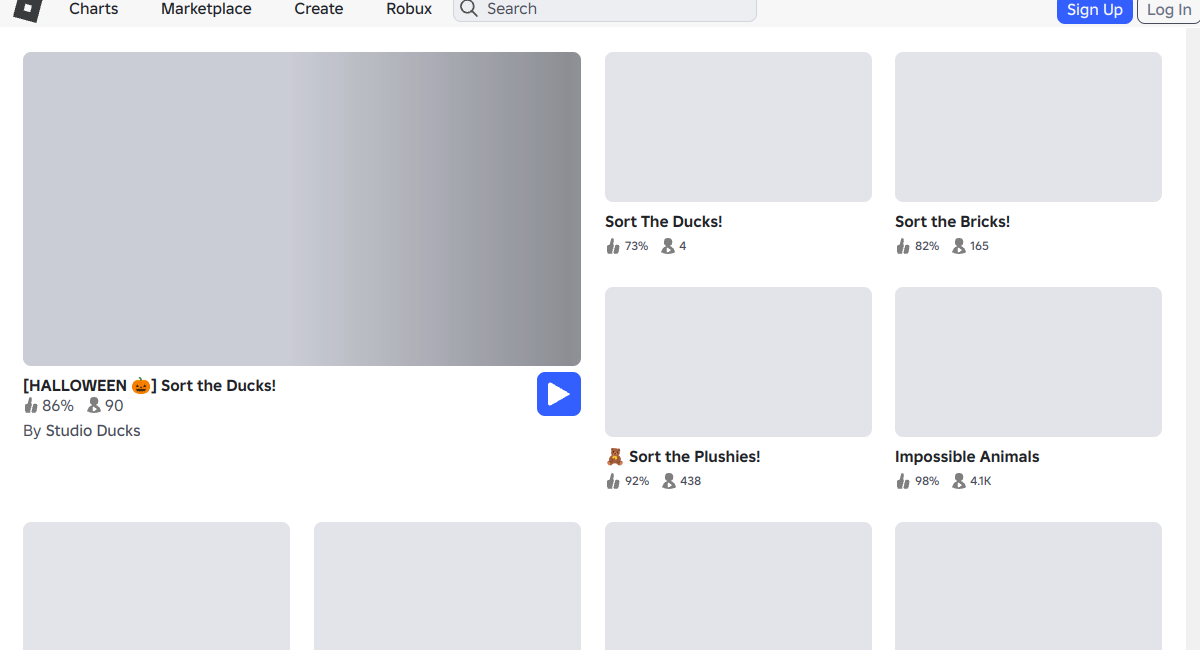Screen dimensions: 1200x650
Task: Go to the Create tab
Action: pyautogui.click(x=319, y=9)
